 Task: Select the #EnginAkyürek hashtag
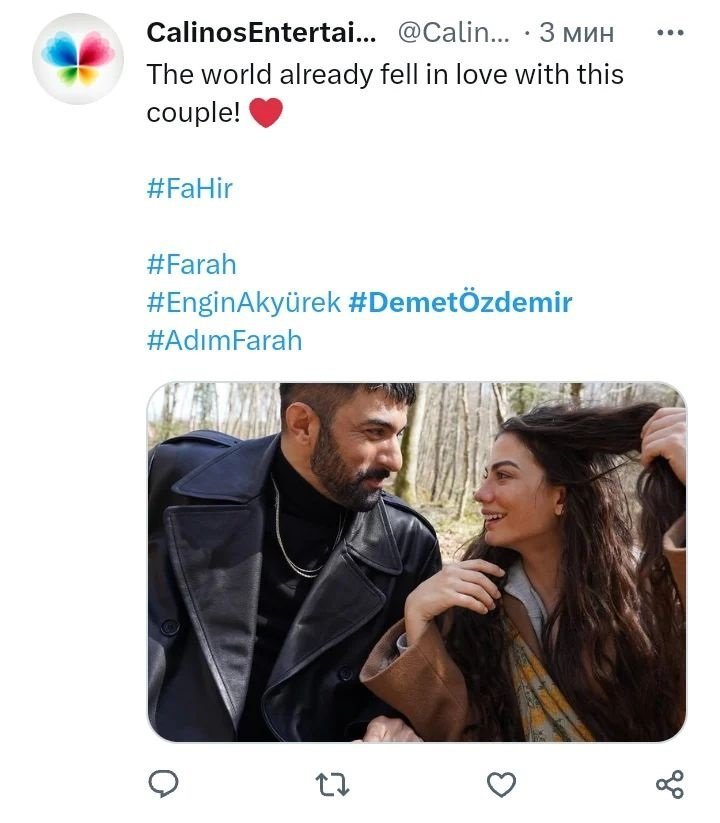(244, 303)
